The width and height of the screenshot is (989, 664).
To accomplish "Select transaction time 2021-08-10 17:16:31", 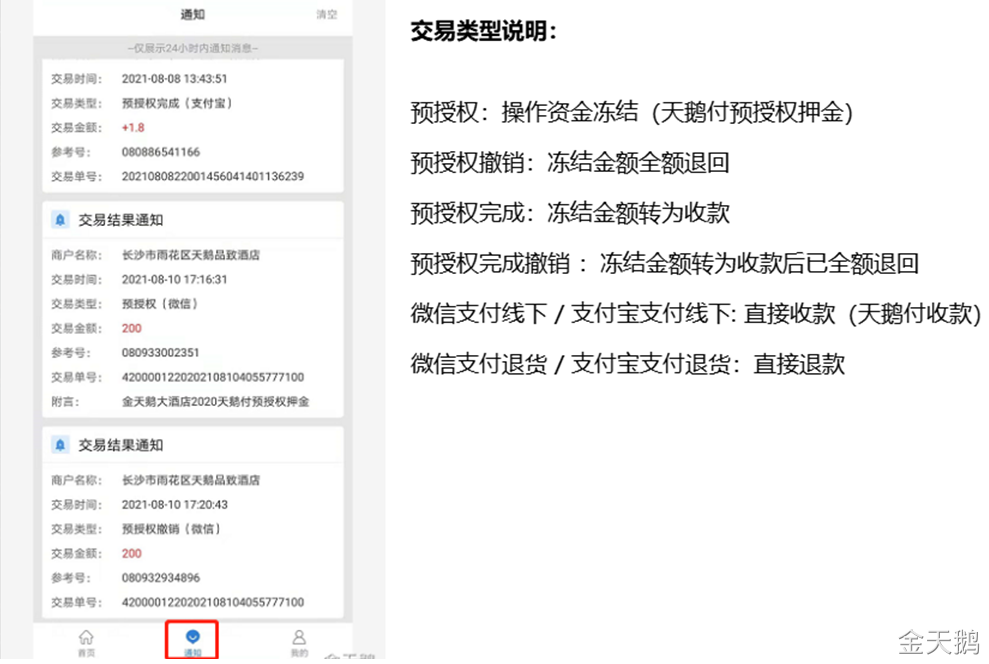I will (174, 279).
